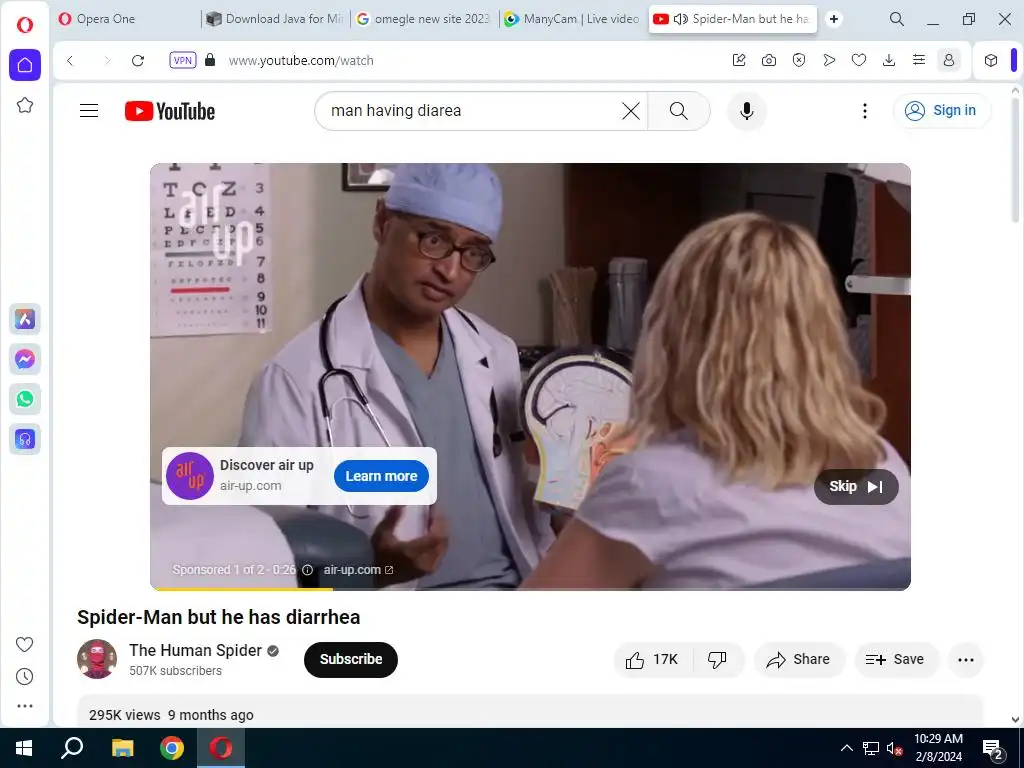Screen dimensions: 1024x768
Task: Visit air-up.com sponsor link in player
Action: (x=358, y=569)
